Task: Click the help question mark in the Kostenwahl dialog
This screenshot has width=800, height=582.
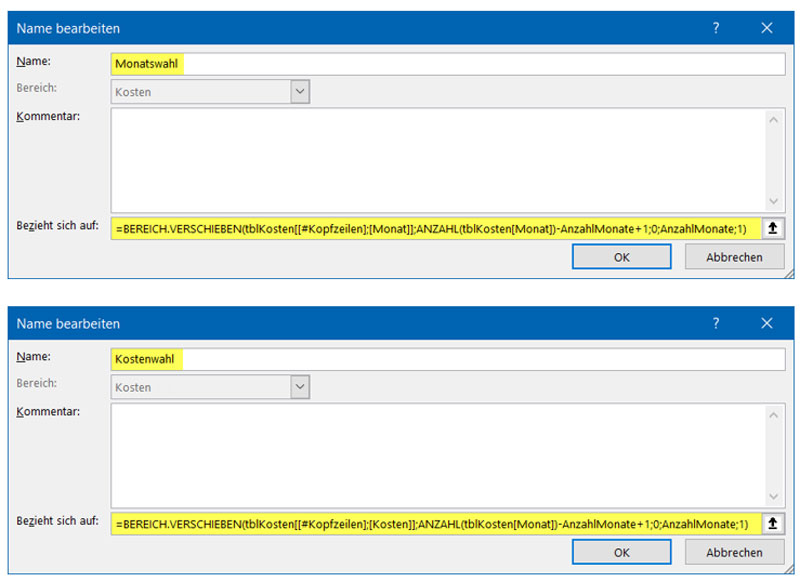Action: (716, 323)
